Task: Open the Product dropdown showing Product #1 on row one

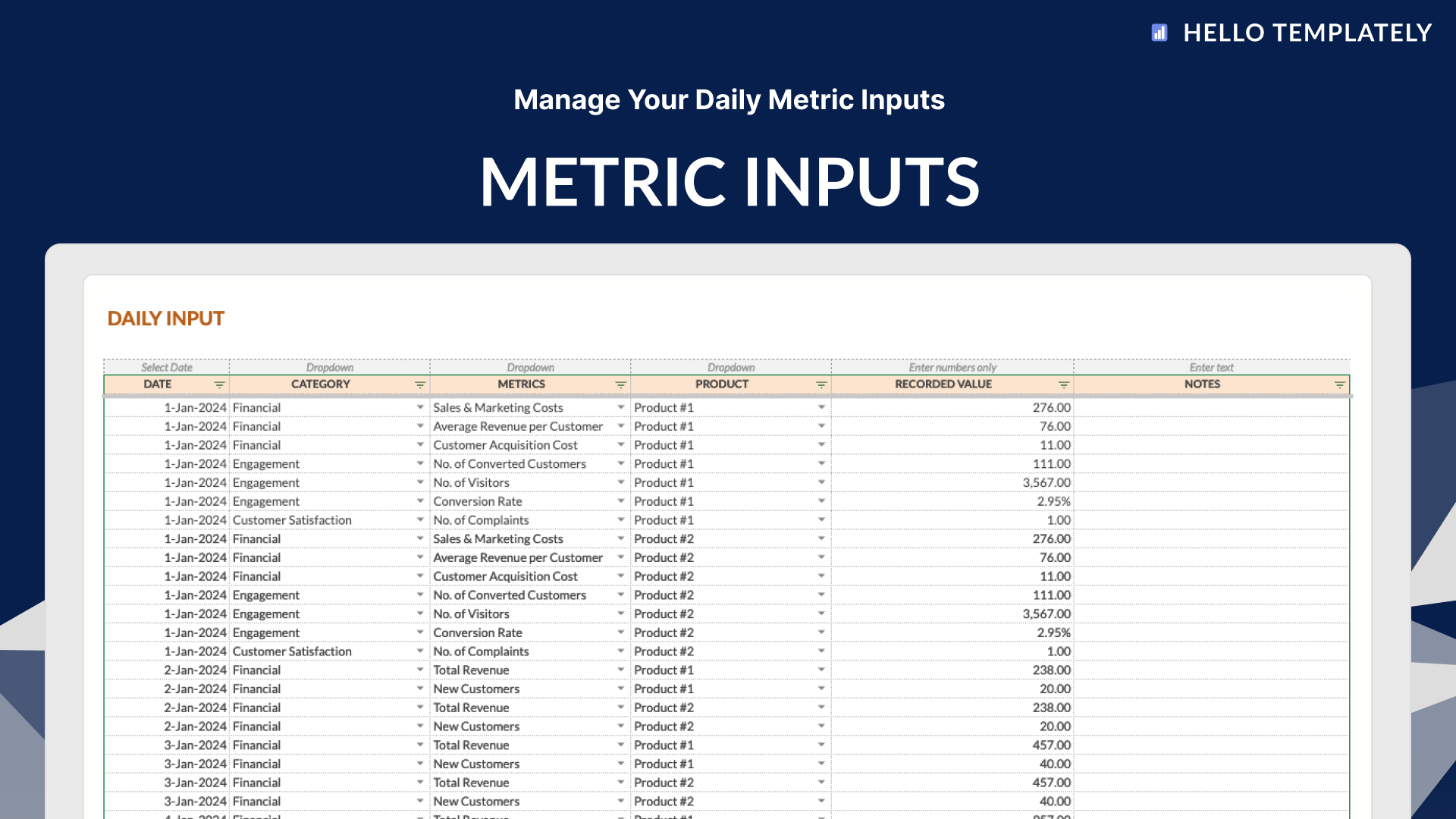Action: 822,407
